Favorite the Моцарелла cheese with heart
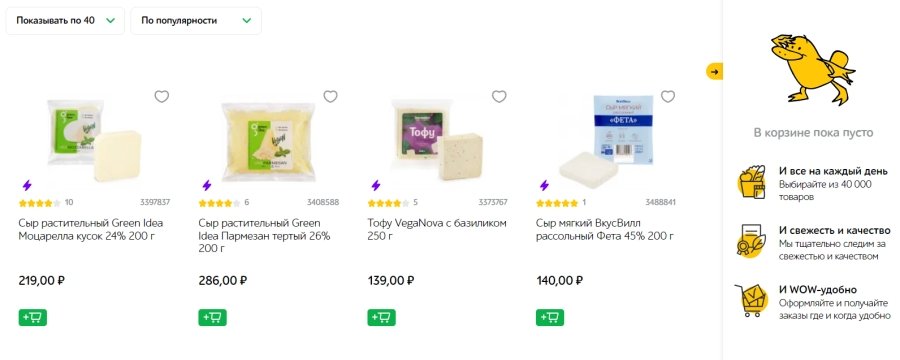This screenshot has width=900, height=360. pyautogui.click(x=162, y=96)
